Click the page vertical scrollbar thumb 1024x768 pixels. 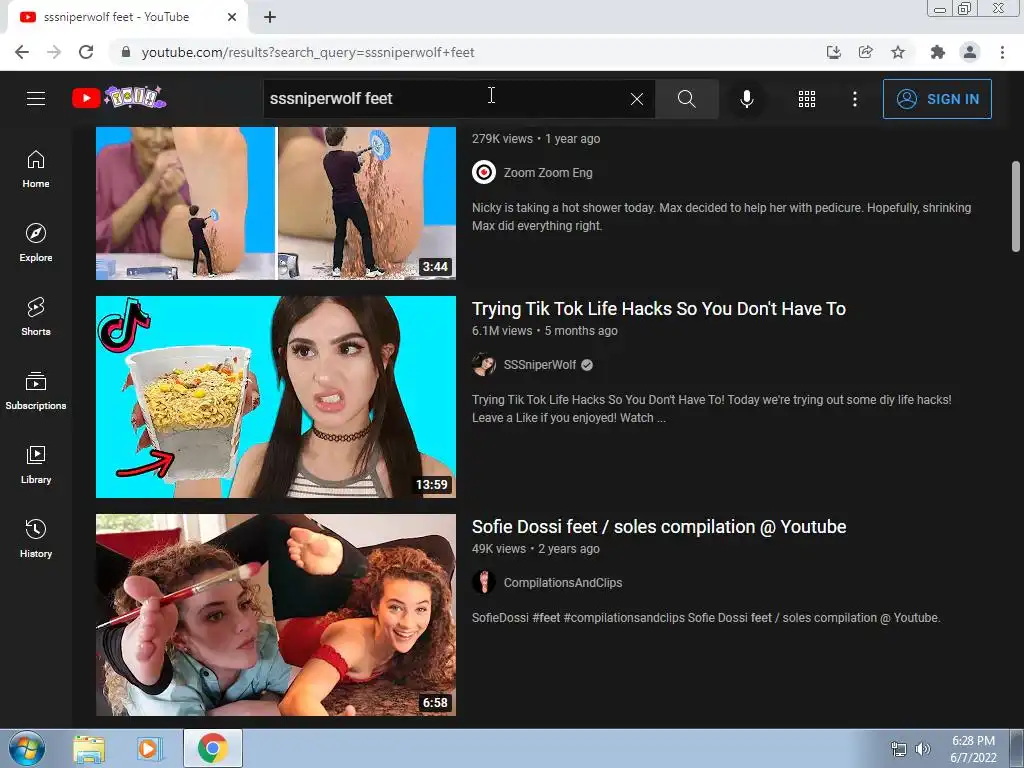pos(1016,206)
